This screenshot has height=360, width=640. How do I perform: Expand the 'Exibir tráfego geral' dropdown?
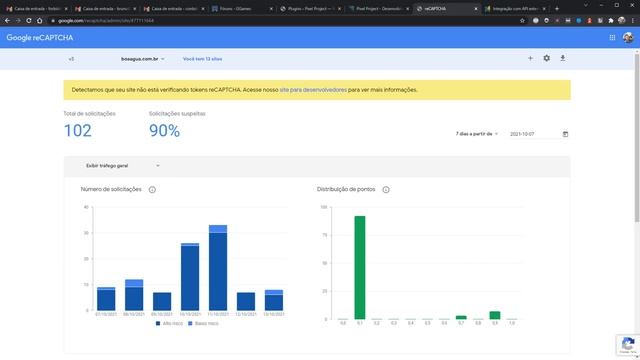(122, 166)
